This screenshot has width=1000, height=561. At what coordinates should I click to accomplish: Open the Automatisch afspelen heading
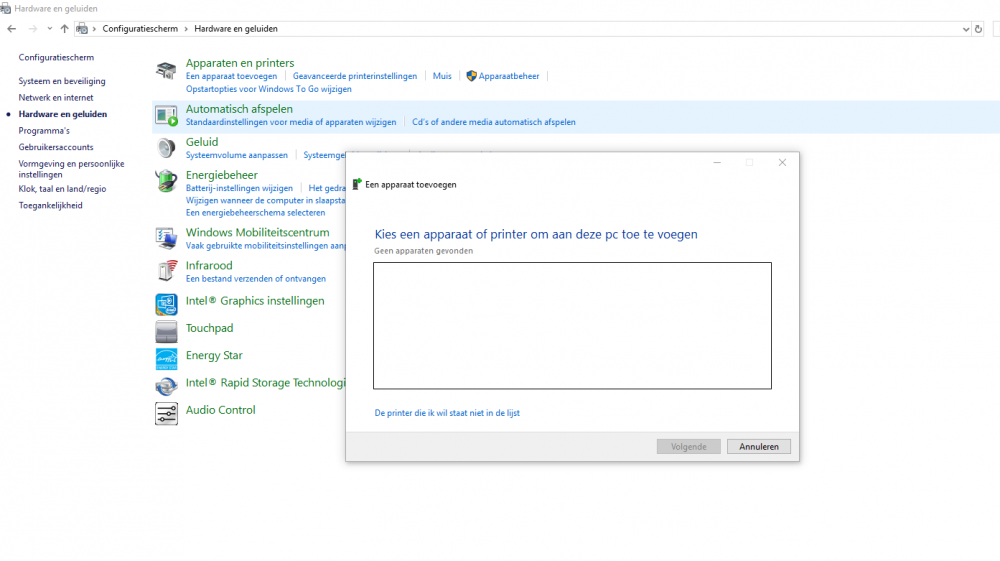coord(239,109)
